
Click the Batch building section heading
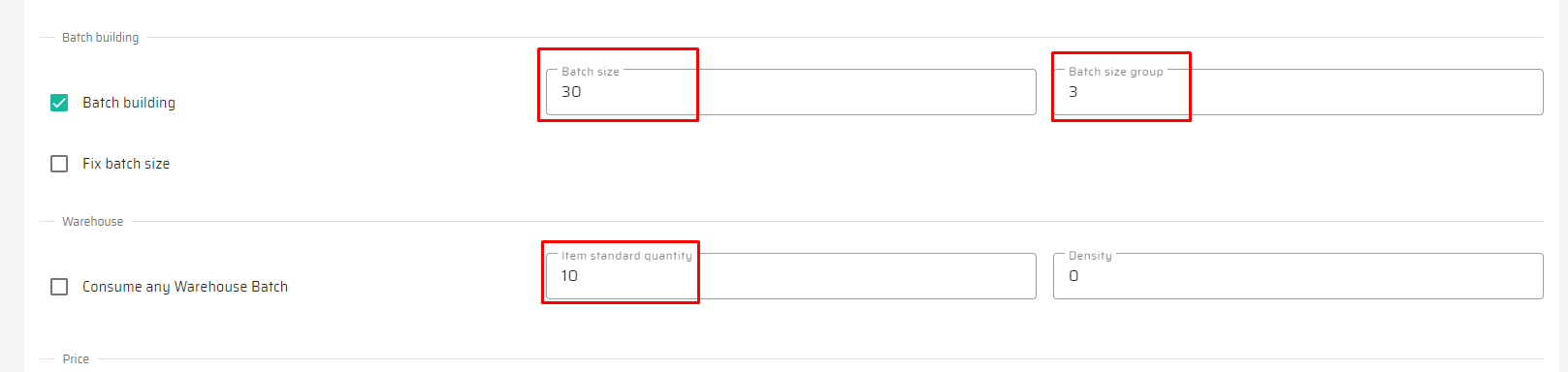pyautogui.click(x=100, y=38)
